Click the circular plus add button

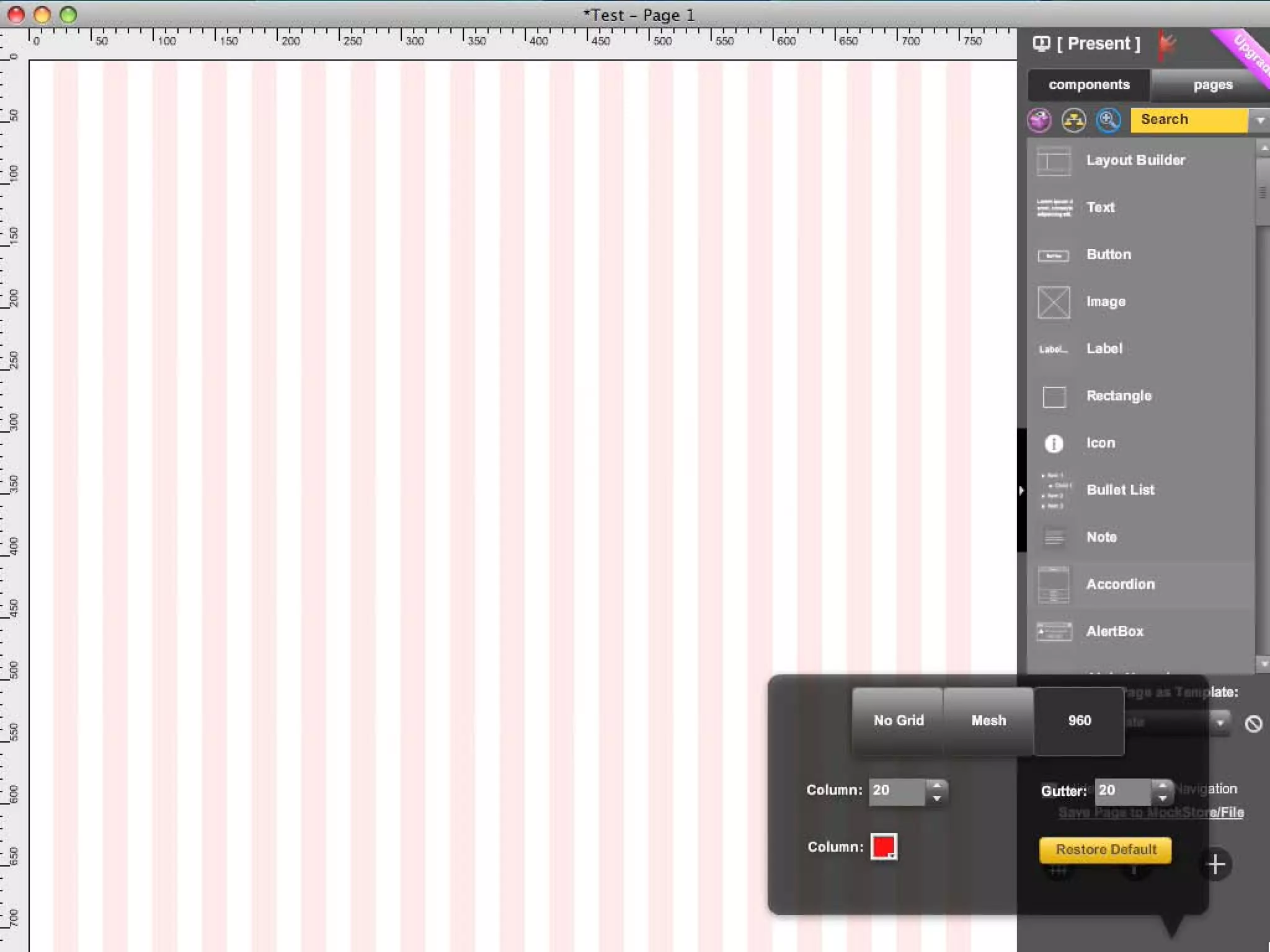tap(1215, 864)
